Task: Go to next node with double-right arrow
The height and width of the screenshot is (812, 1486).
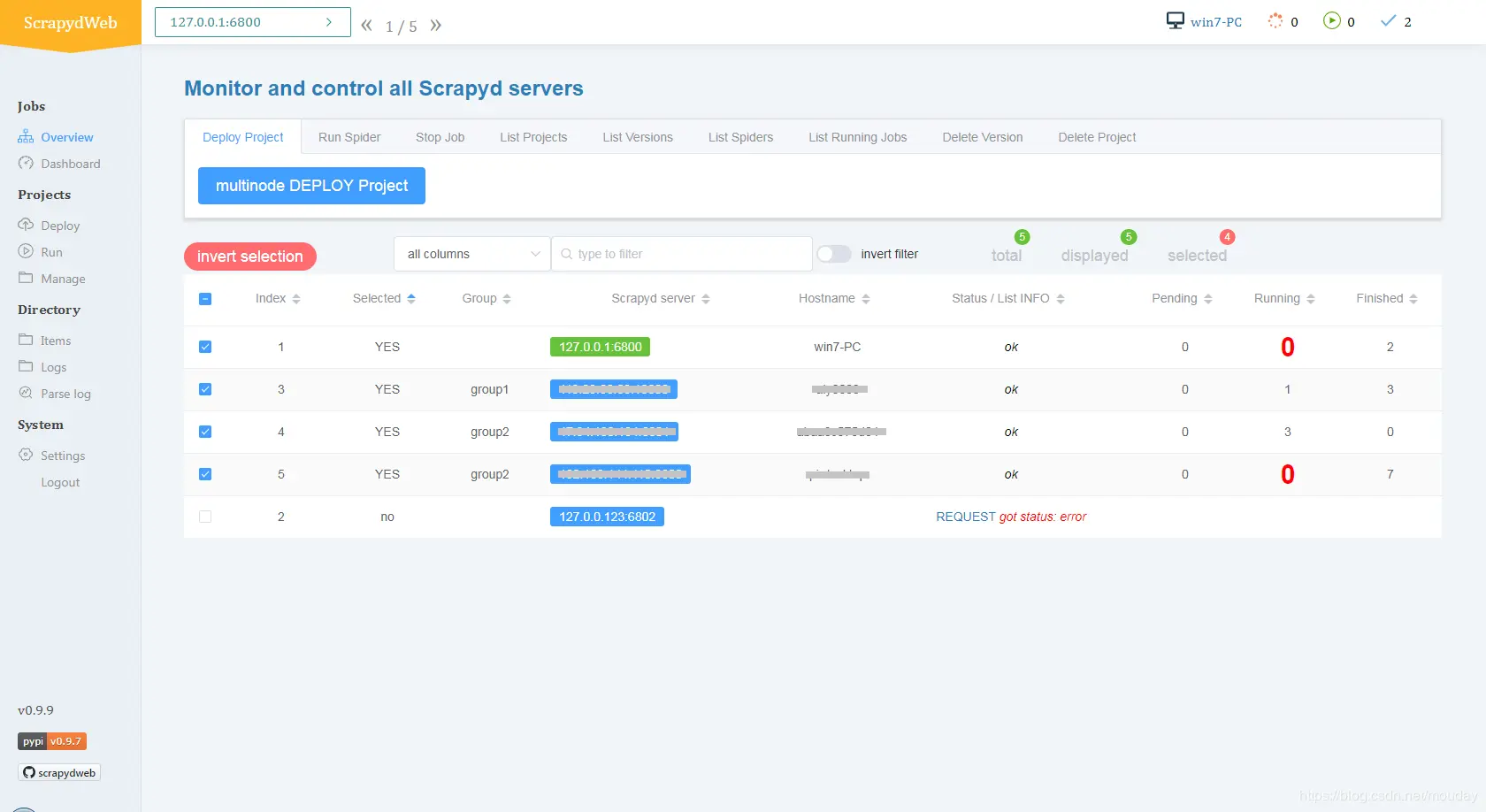Action: 436,26
